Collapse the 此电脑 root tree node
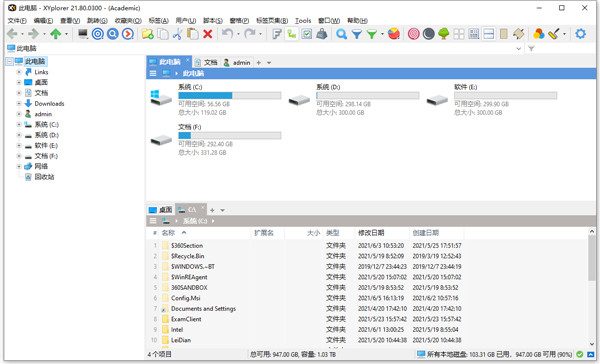The height and width of the screenshot is (364, 600). pyautogui.click(x=10, y=61)
